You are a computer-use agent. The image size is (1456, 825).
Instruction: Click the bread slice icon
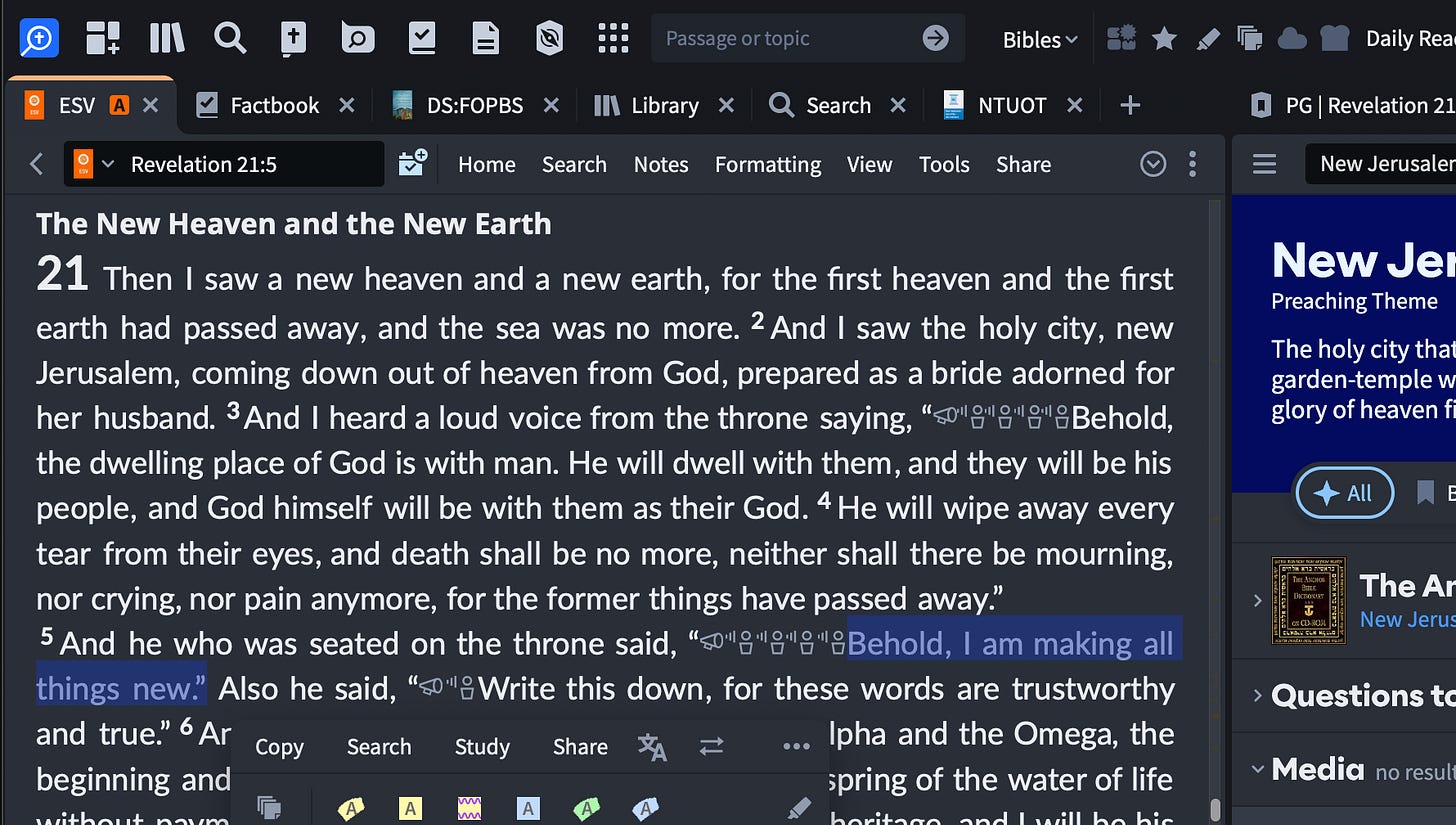[1335, 38]
